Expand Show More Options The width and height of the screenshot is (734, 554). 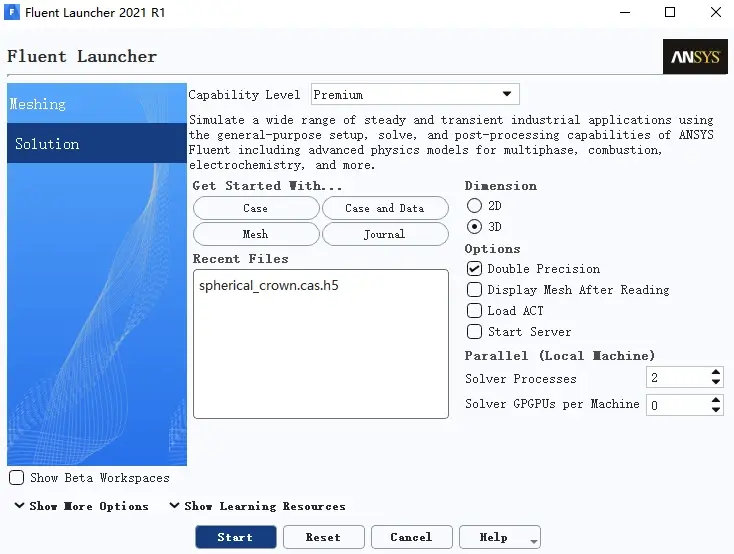pyautogui.click(x=82, y=506)
